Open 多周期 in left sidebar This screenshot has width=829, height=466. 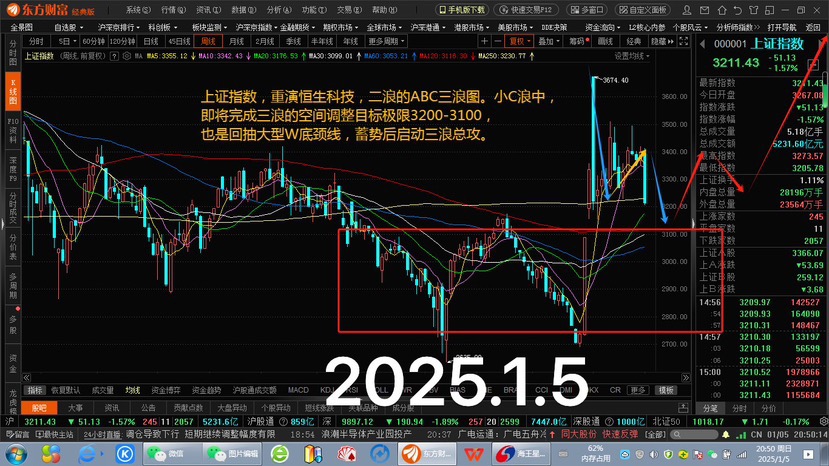click(x=13, y=286)
